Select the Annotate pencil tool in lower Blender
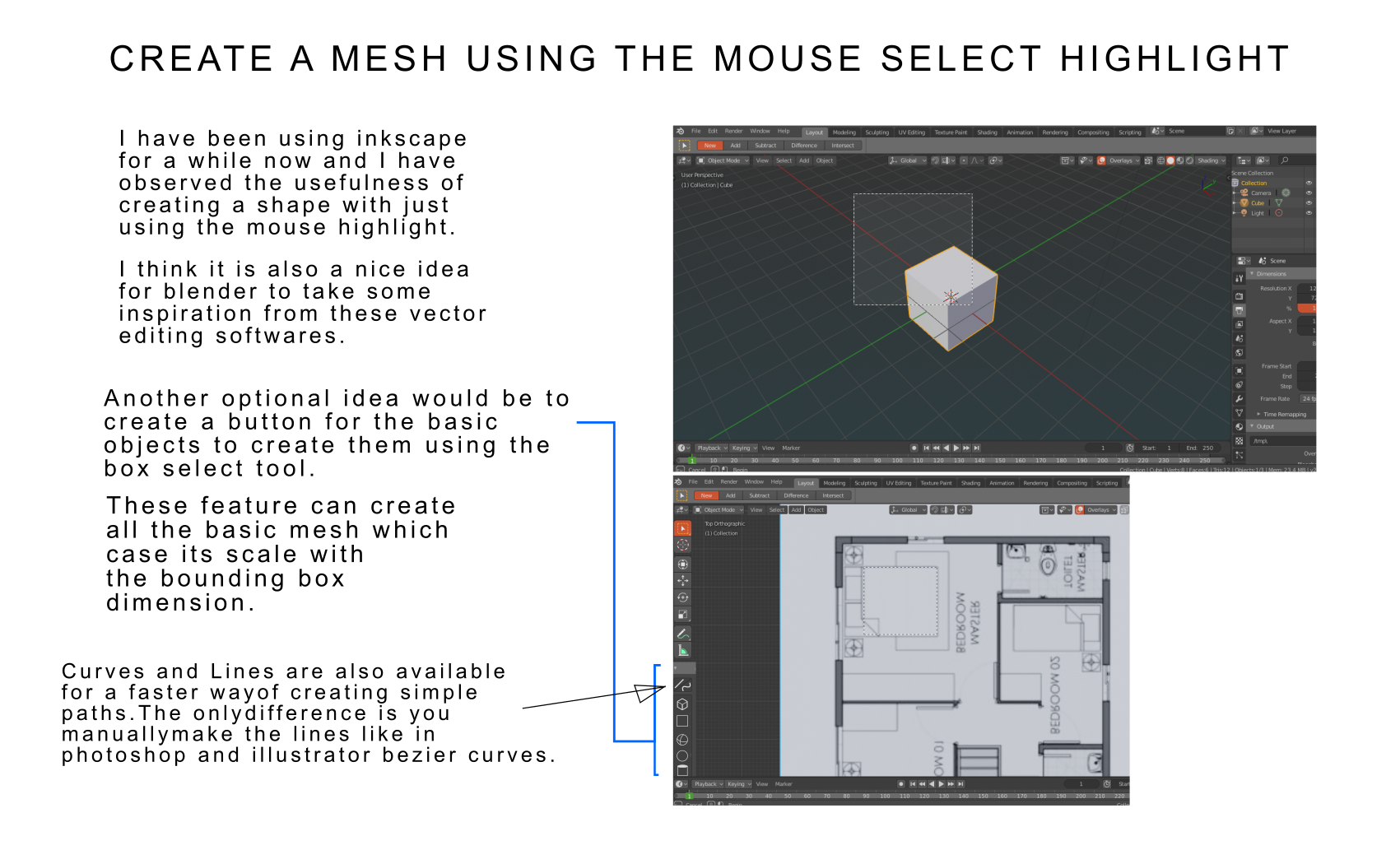The width and height of the screenshot is (1400, 850). pyautogui.click(x=683, y=634)
